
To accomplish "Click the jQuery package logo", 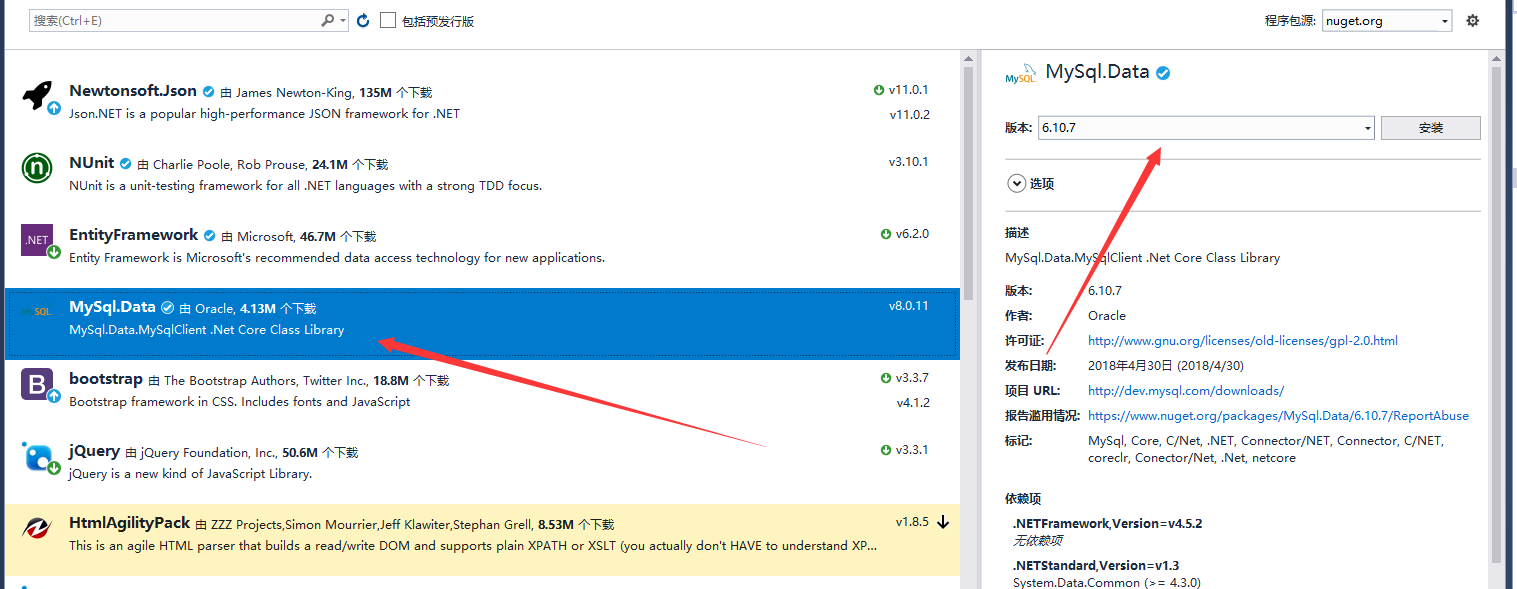I will tap(37, 457).
